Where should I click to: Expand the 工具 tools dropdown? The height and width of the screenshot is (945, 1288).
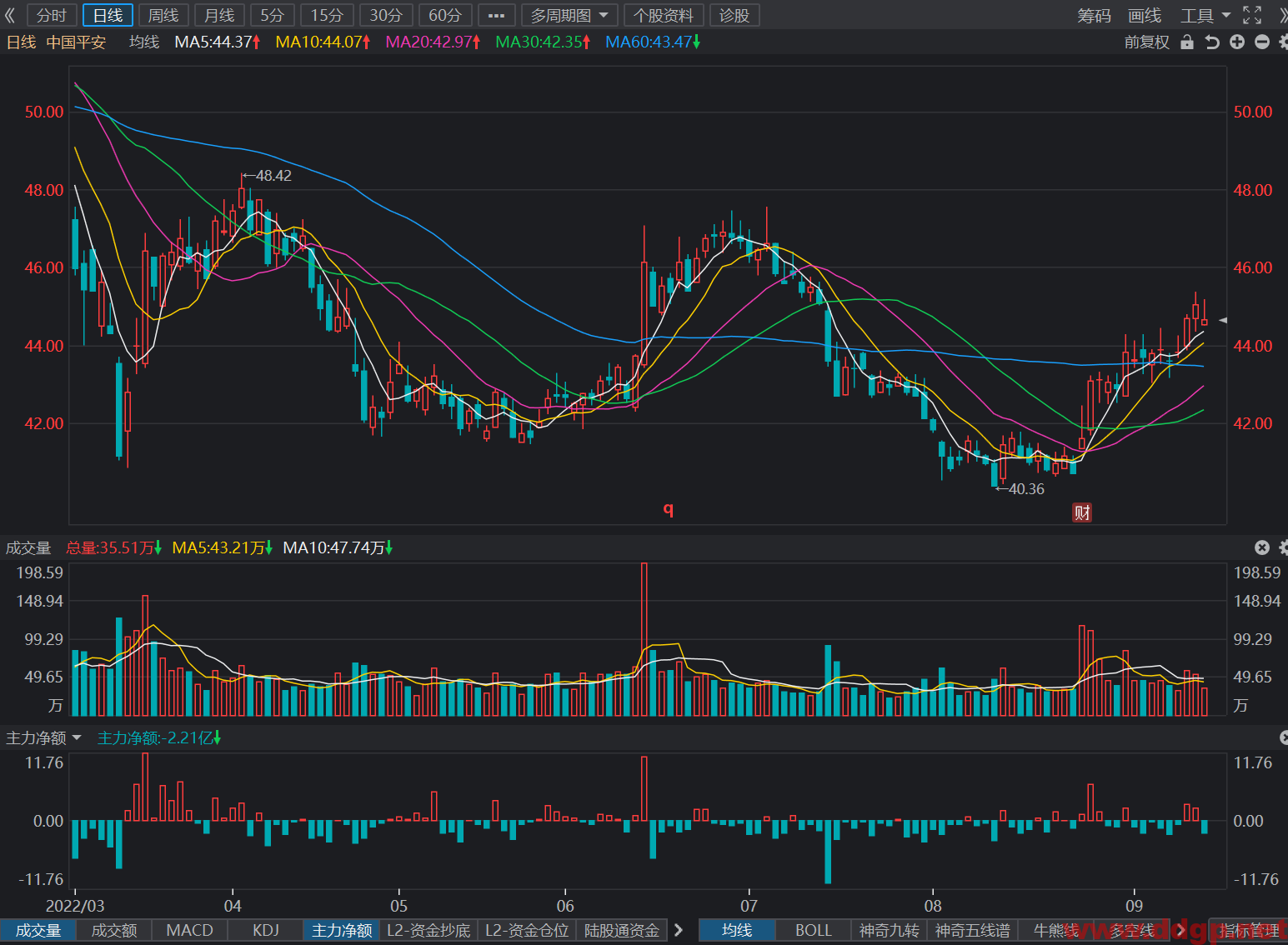pos(1205,15)
